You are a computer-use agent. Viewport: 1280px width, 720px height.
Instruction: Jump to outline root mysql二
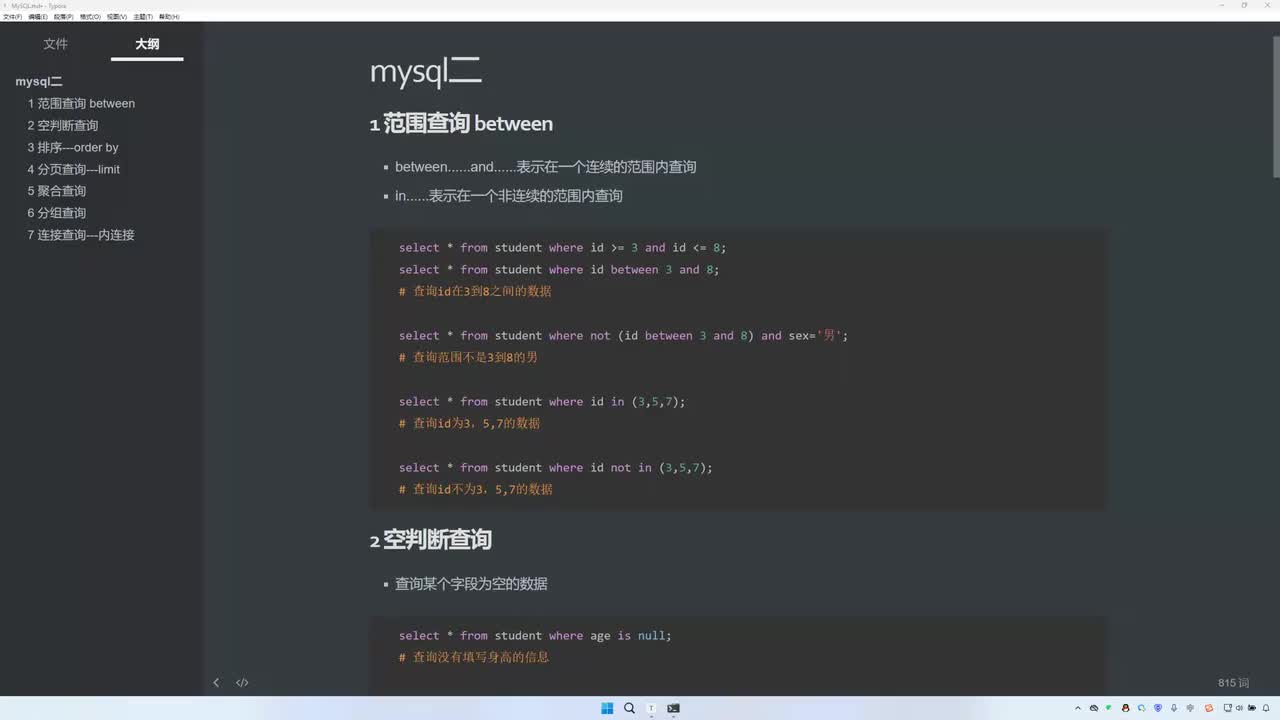[39, 82]
